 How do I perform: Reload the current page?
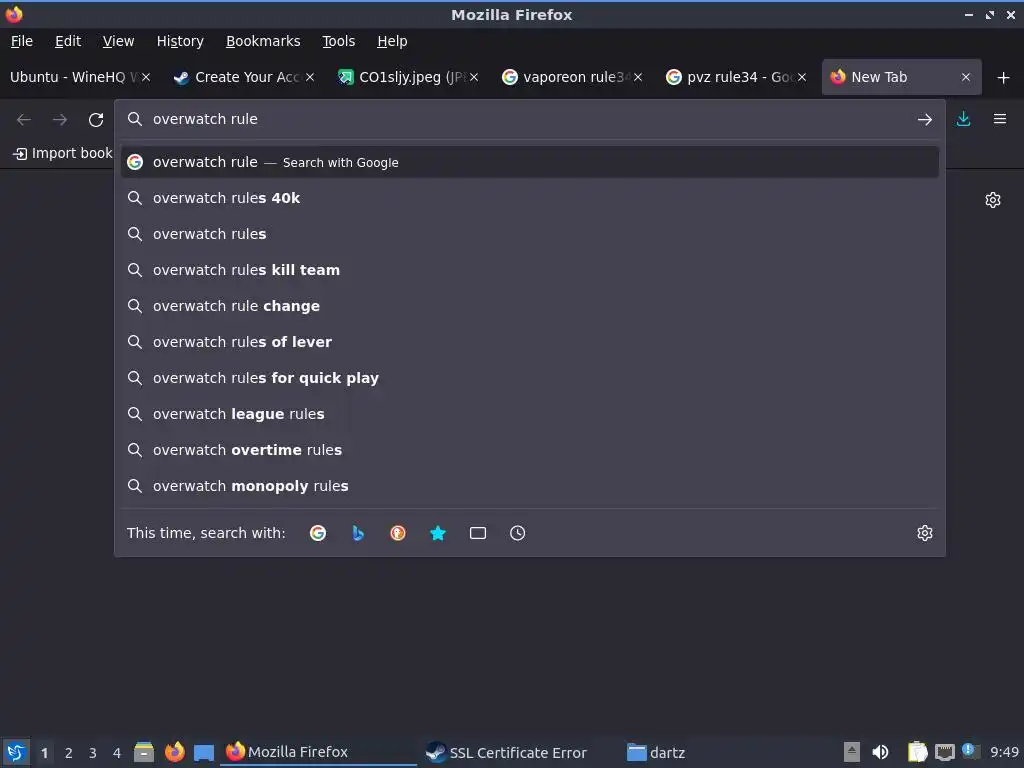click(x=96, y=120)
